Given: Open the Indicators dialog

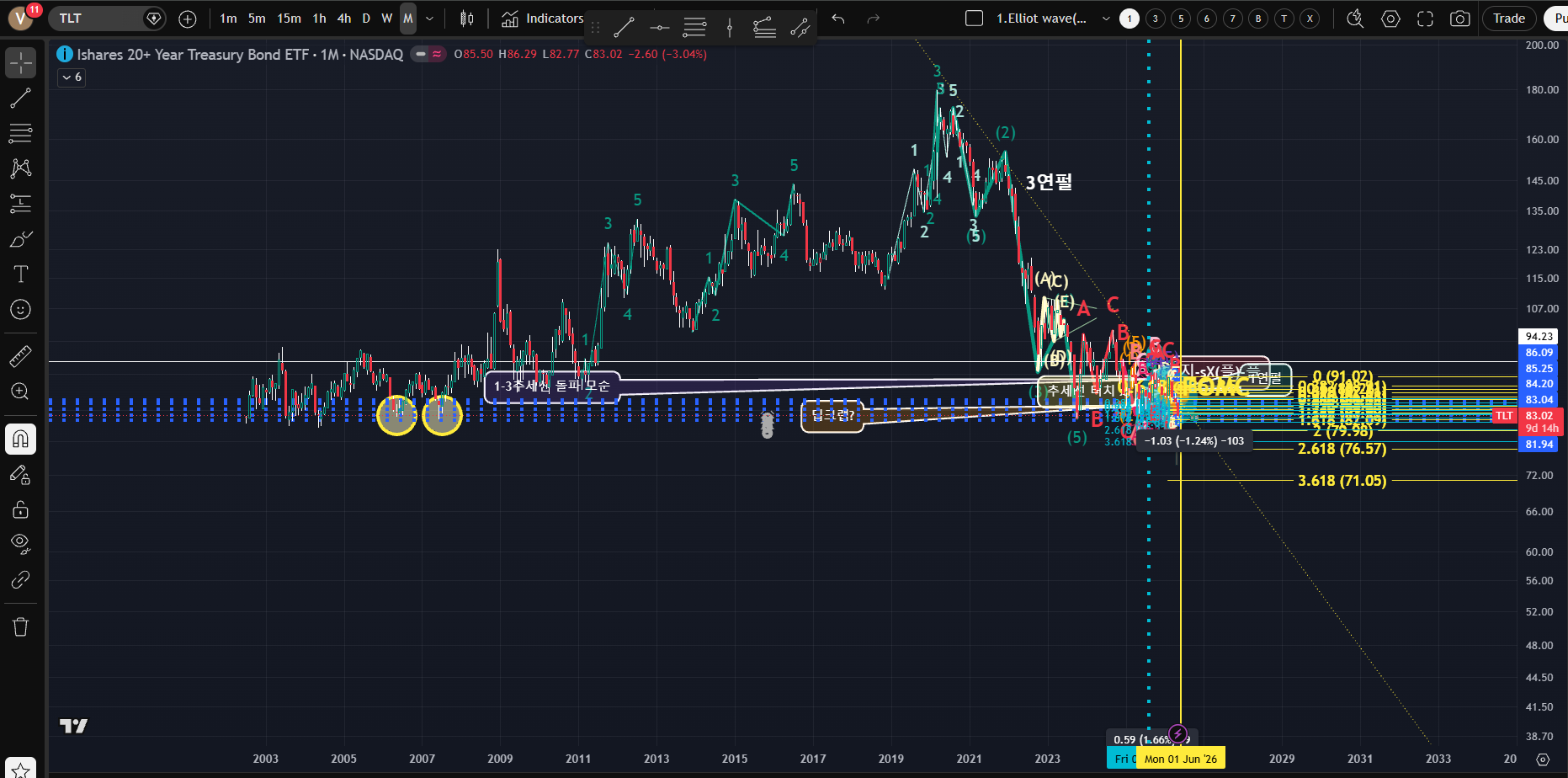Looking at the screenshot, I should point(542,19).
